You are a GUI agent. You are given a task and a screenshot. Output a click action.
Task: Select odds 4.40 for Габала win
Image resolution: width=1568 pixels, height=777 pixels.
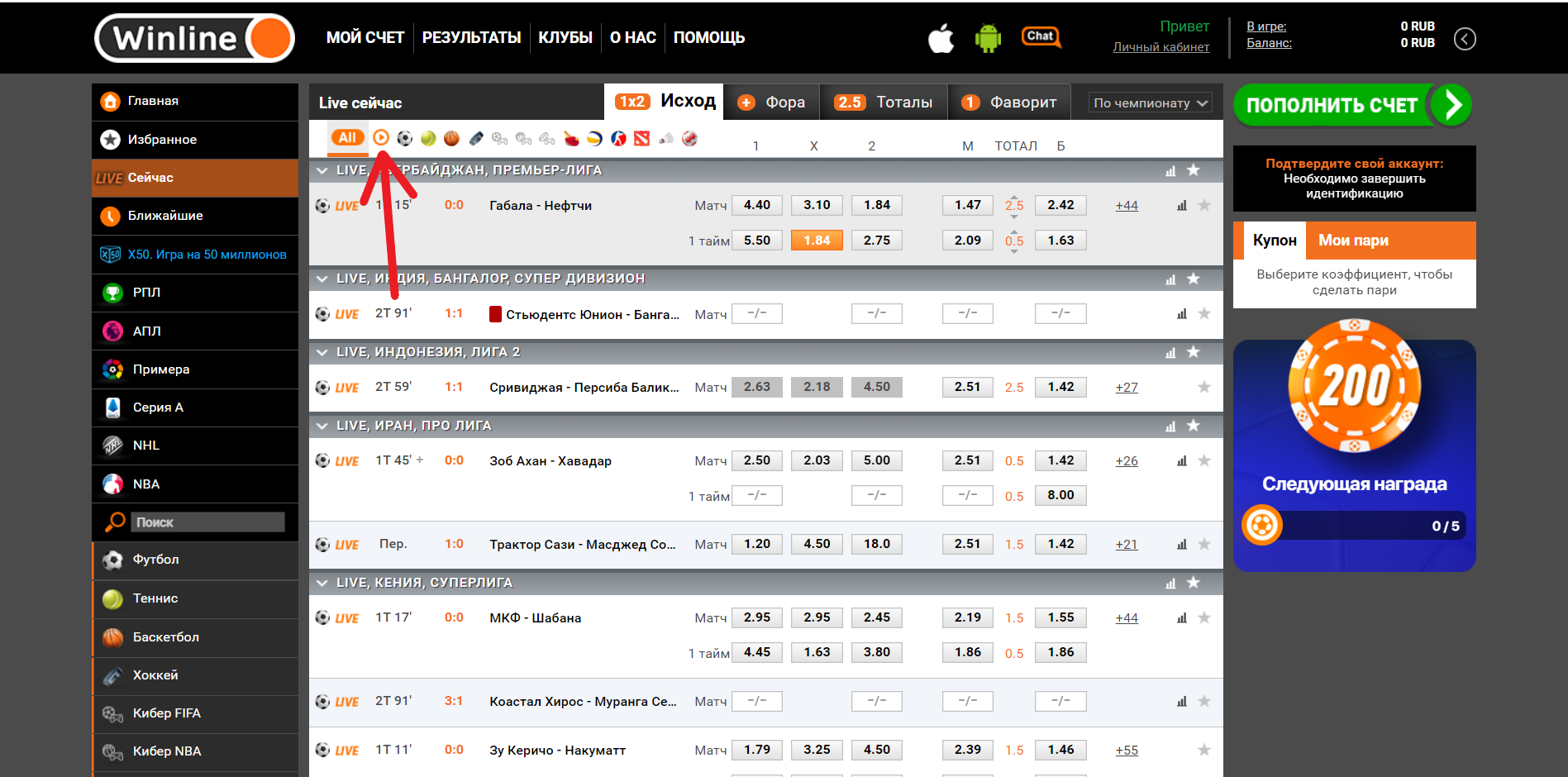click(x=757, y=205)
